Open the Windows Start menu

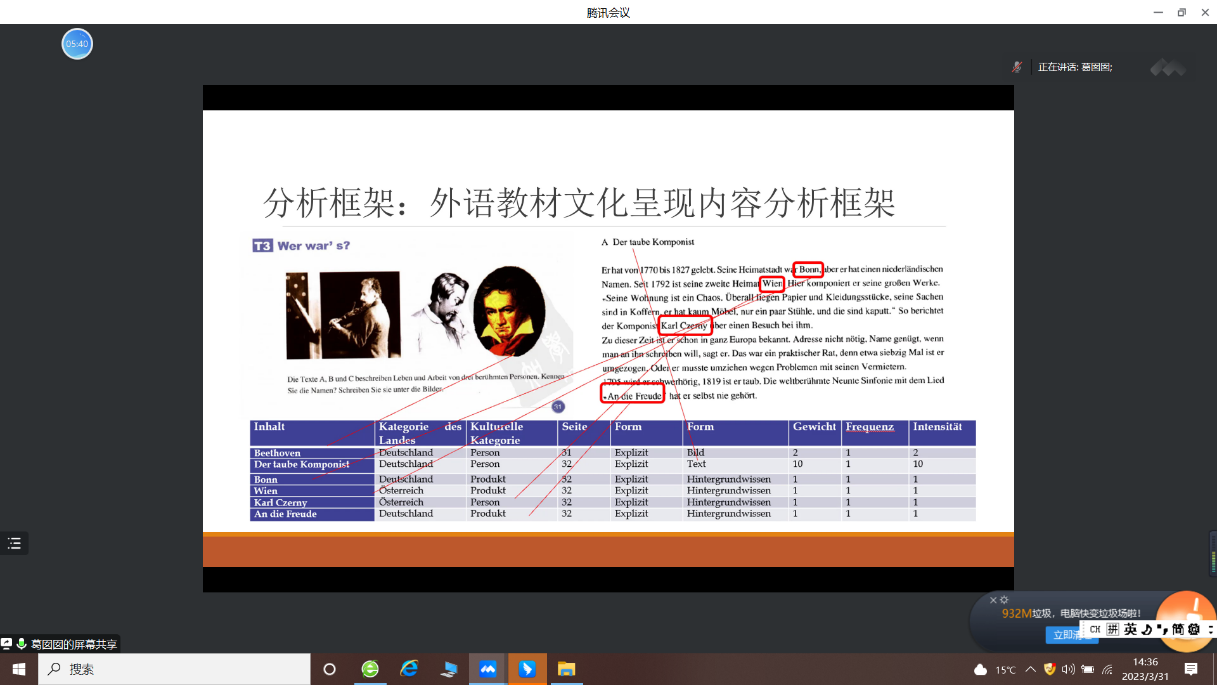pyautogui.click(x=18, y=669)
